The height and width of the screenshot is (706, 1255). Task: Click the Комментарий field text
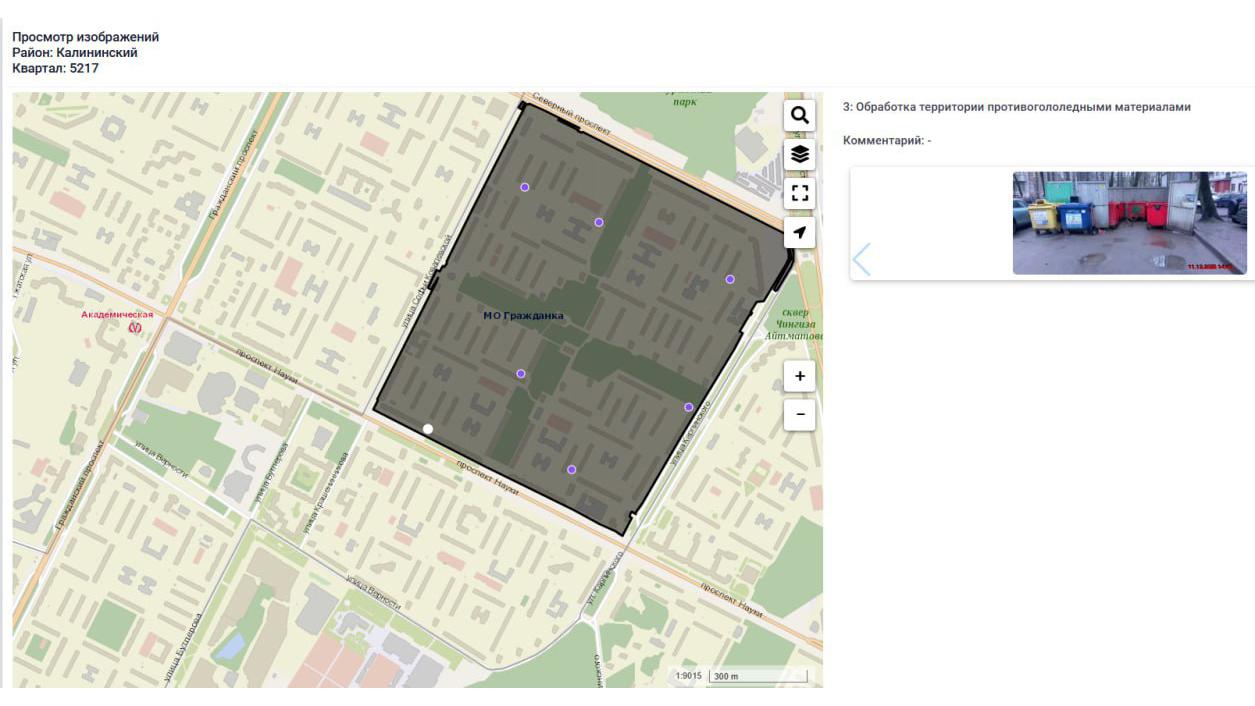pyautogui.click(x=886, y=141)
